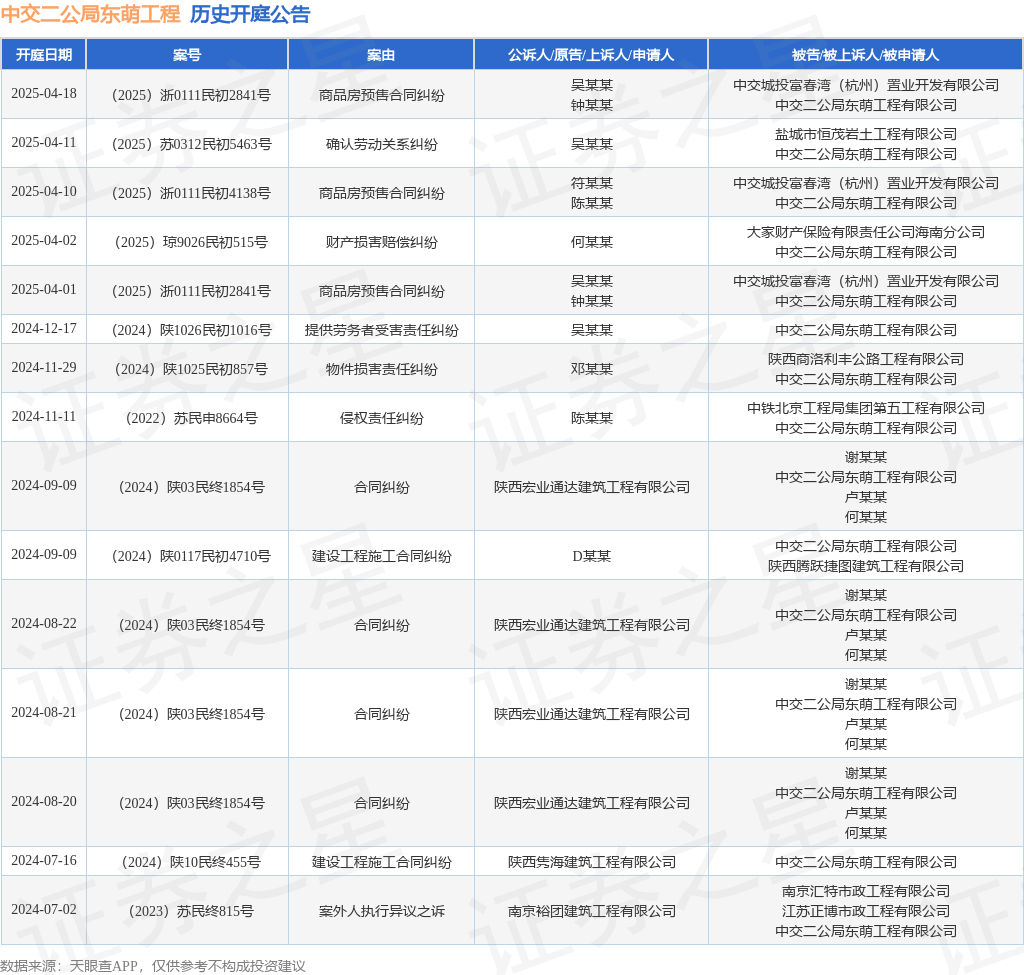Click 建设工程施工合同纠纷 in the D某某 row

pyautogui.click(x=381, y=556)
